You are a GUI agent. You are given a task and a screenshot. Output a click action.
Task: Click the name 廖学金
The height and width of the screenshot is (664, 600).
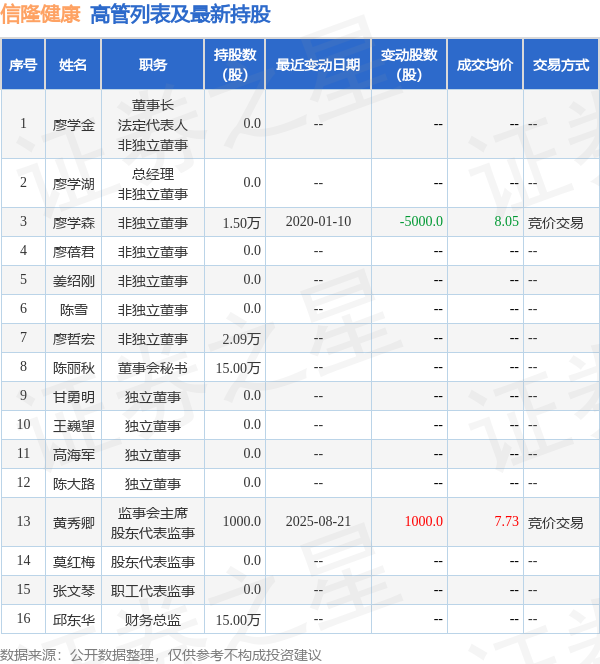pos(73,125)
